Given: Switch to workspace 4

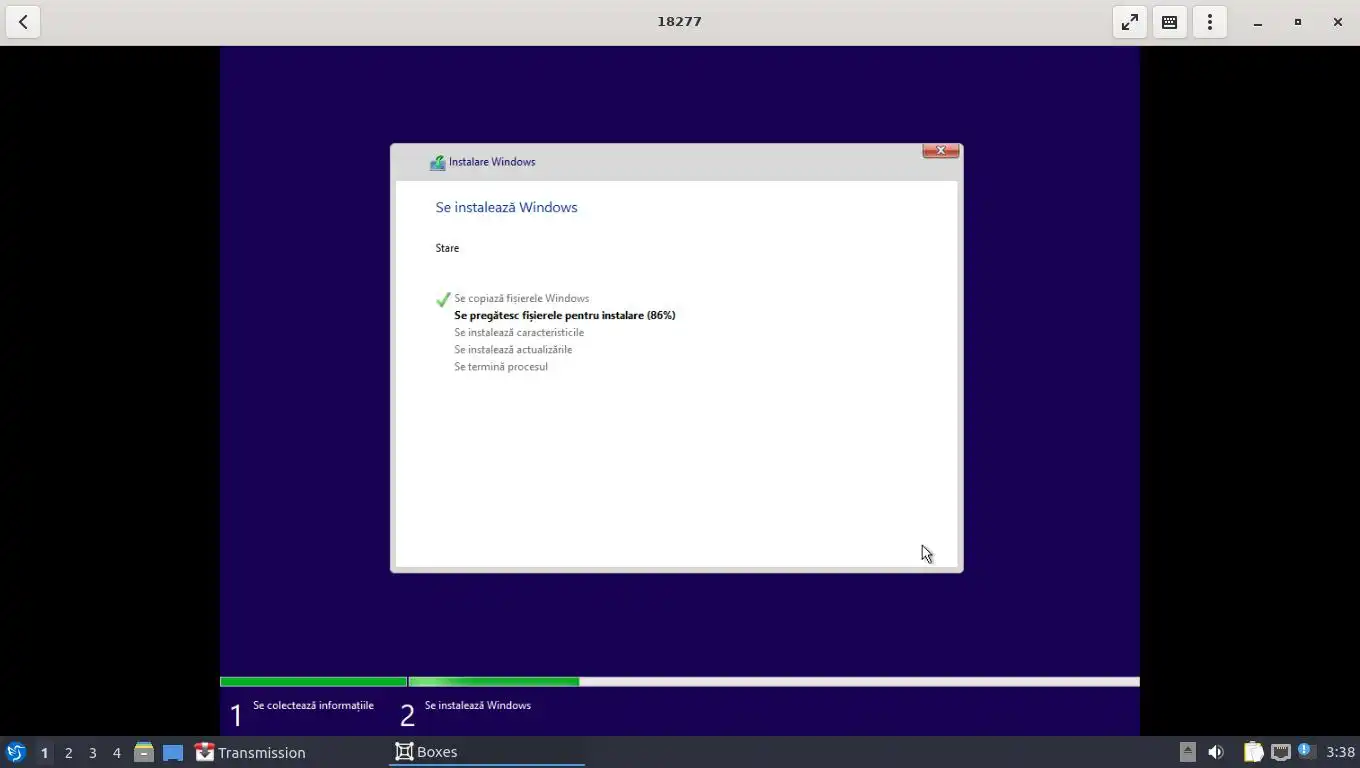Looking at the screenshot, I should (116, 753).
